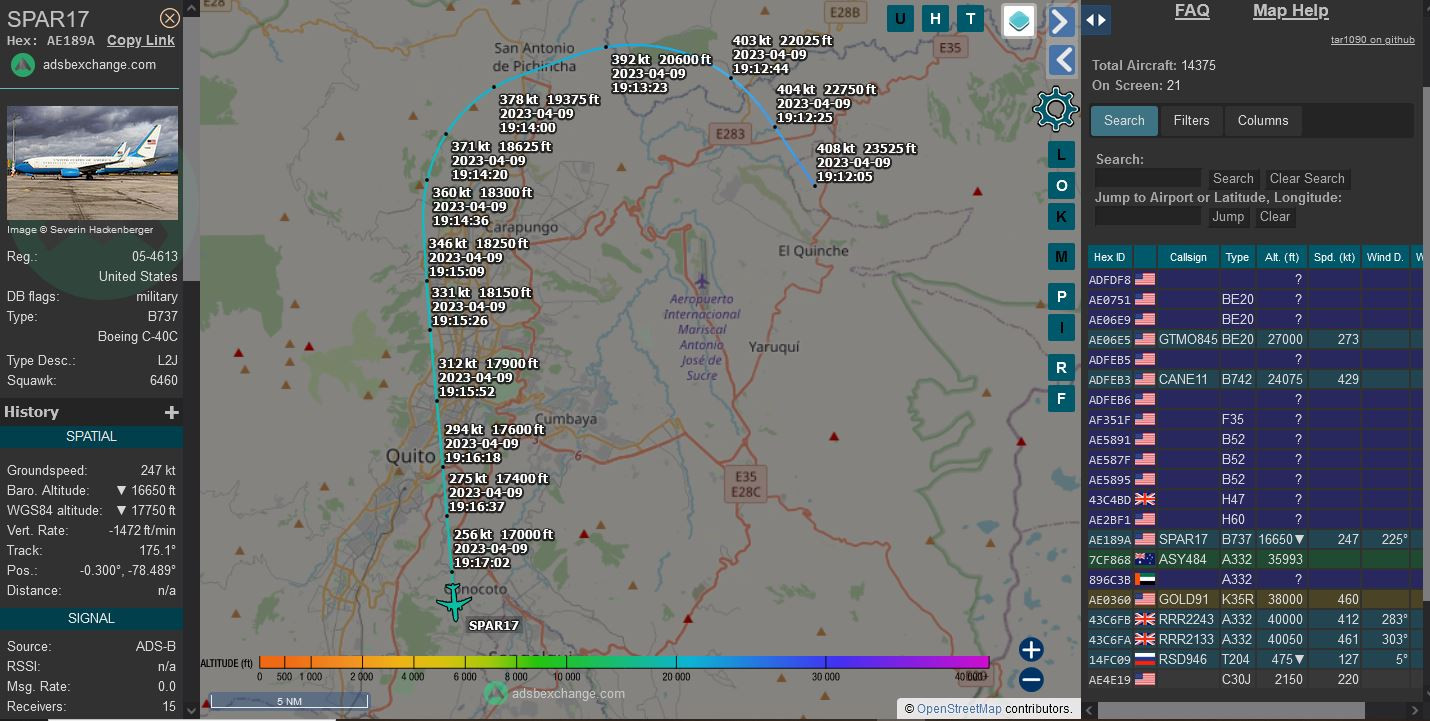Expand the History section plus sign
1430x721 pixels.
coord(171,412)
